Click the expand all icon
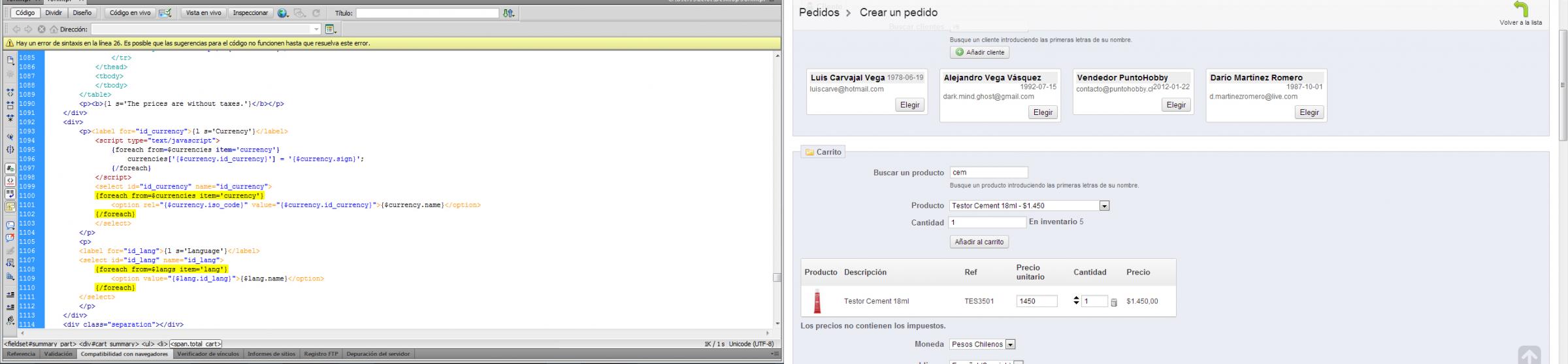The image size is (1568, 364). [10, 118]
